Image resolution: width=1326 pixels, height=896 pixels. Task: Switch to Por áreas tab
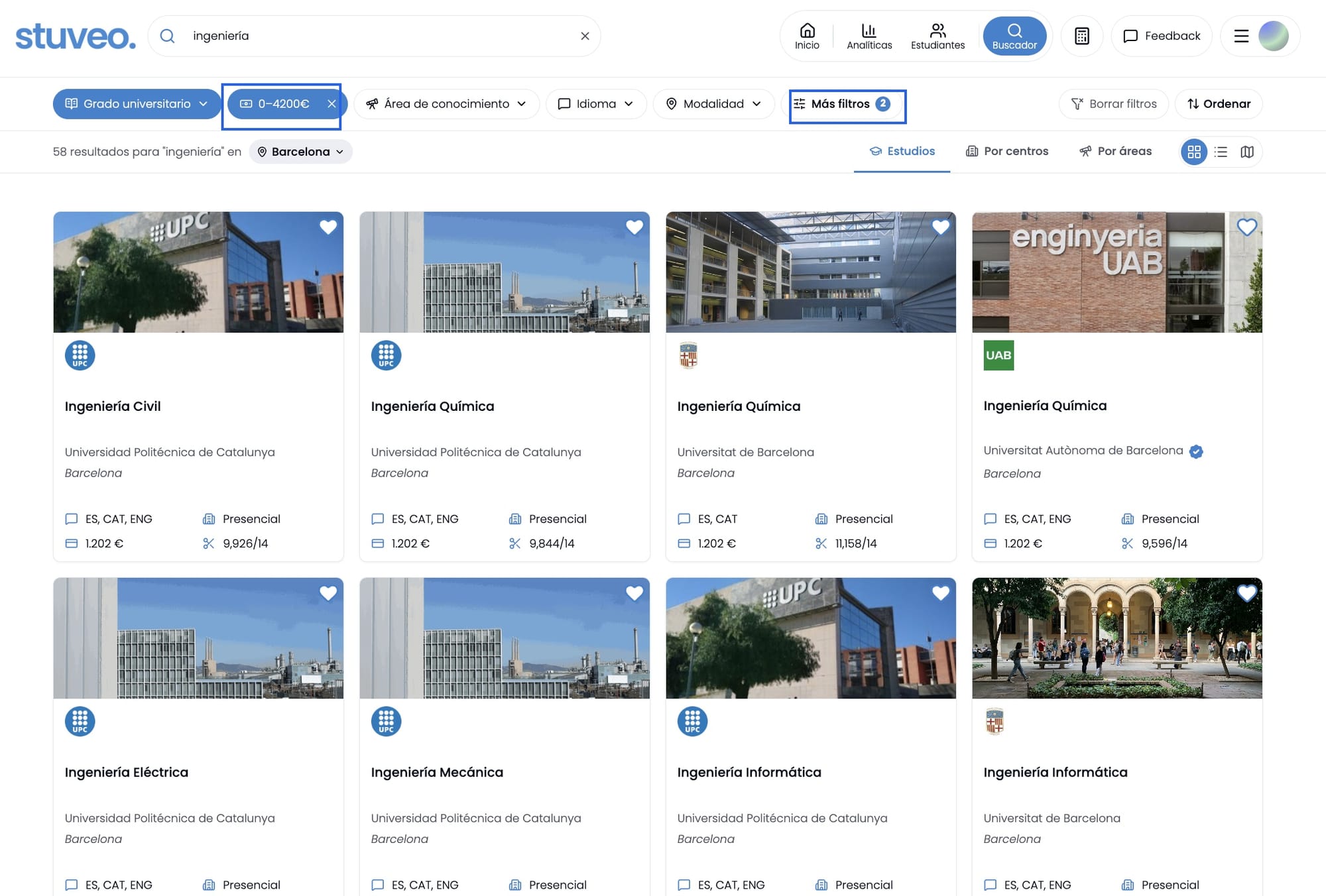pyautogui.click(x=1115, y=151)
